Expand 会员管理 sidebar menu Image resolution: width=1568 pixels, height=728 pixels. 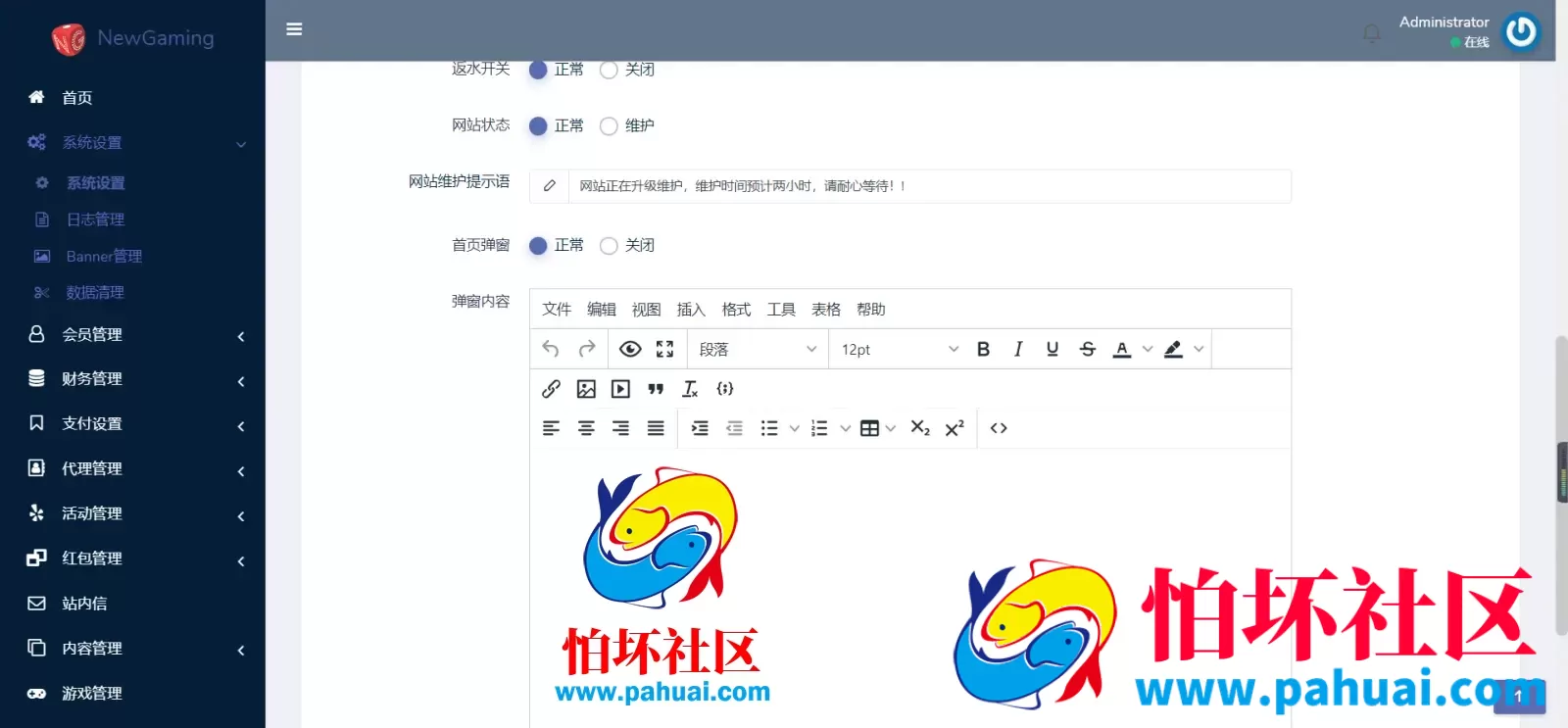click(x=132, y=334)
